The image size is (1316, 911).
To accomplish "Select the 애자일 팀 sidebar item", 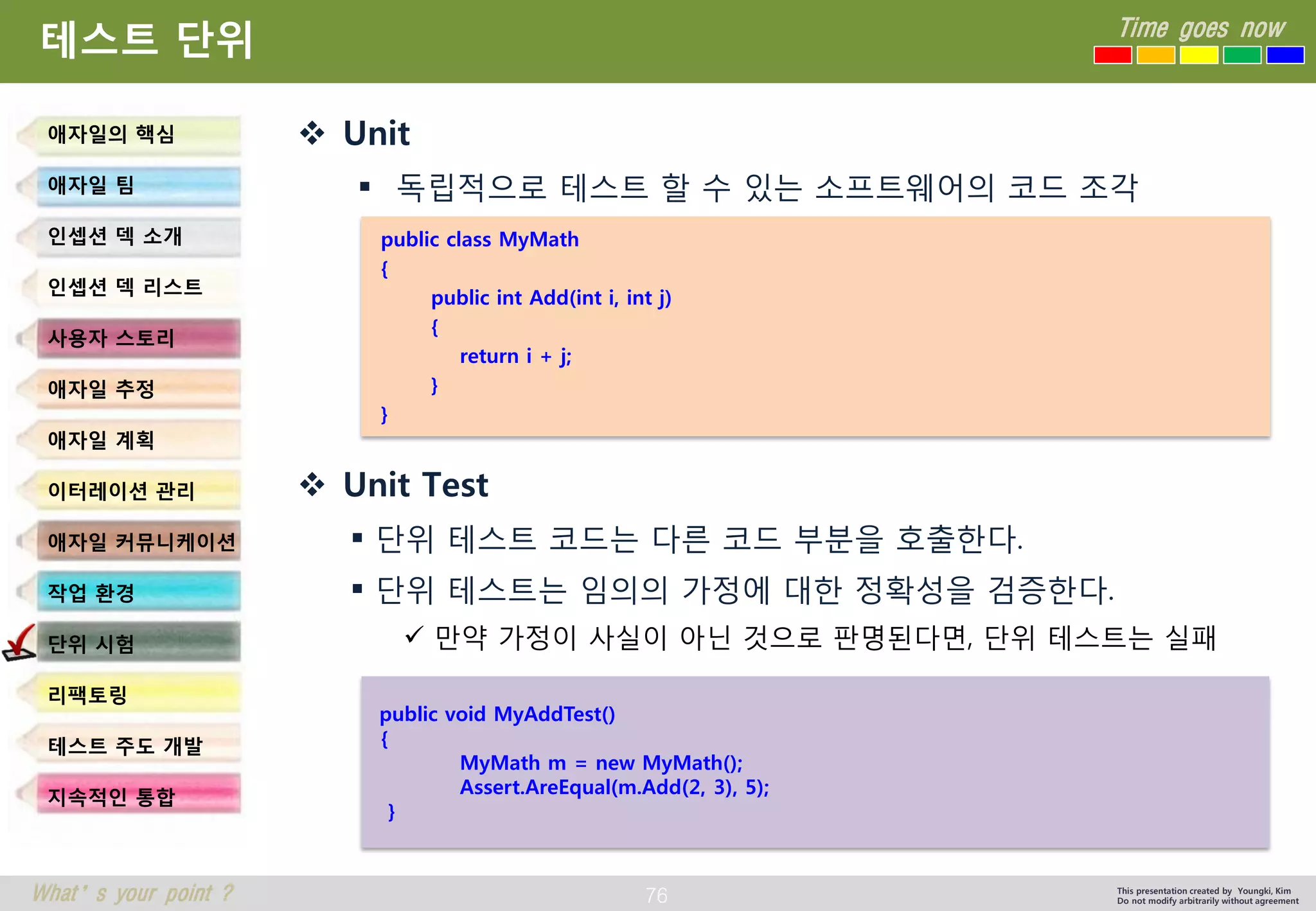I will 129,186.
